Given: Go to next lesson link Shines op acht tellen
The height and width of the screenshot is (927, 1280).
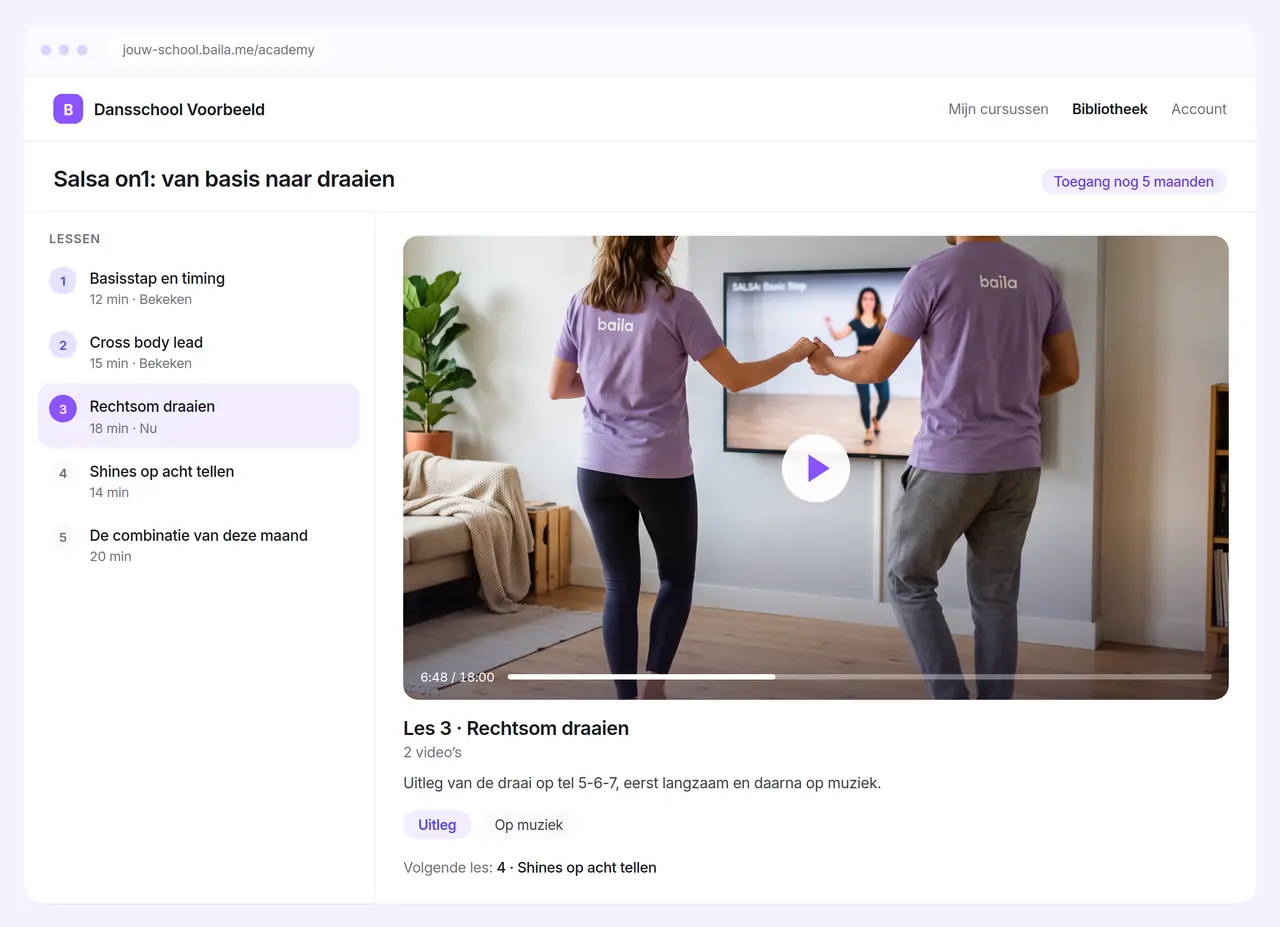Looking at the screenshot, I should click(577, 867).
